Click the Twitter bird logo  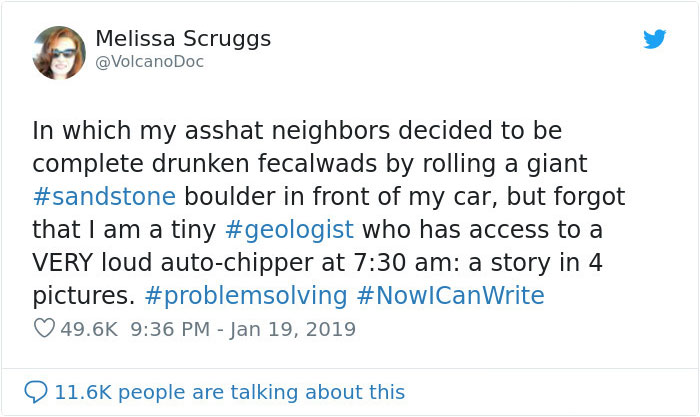654,39
